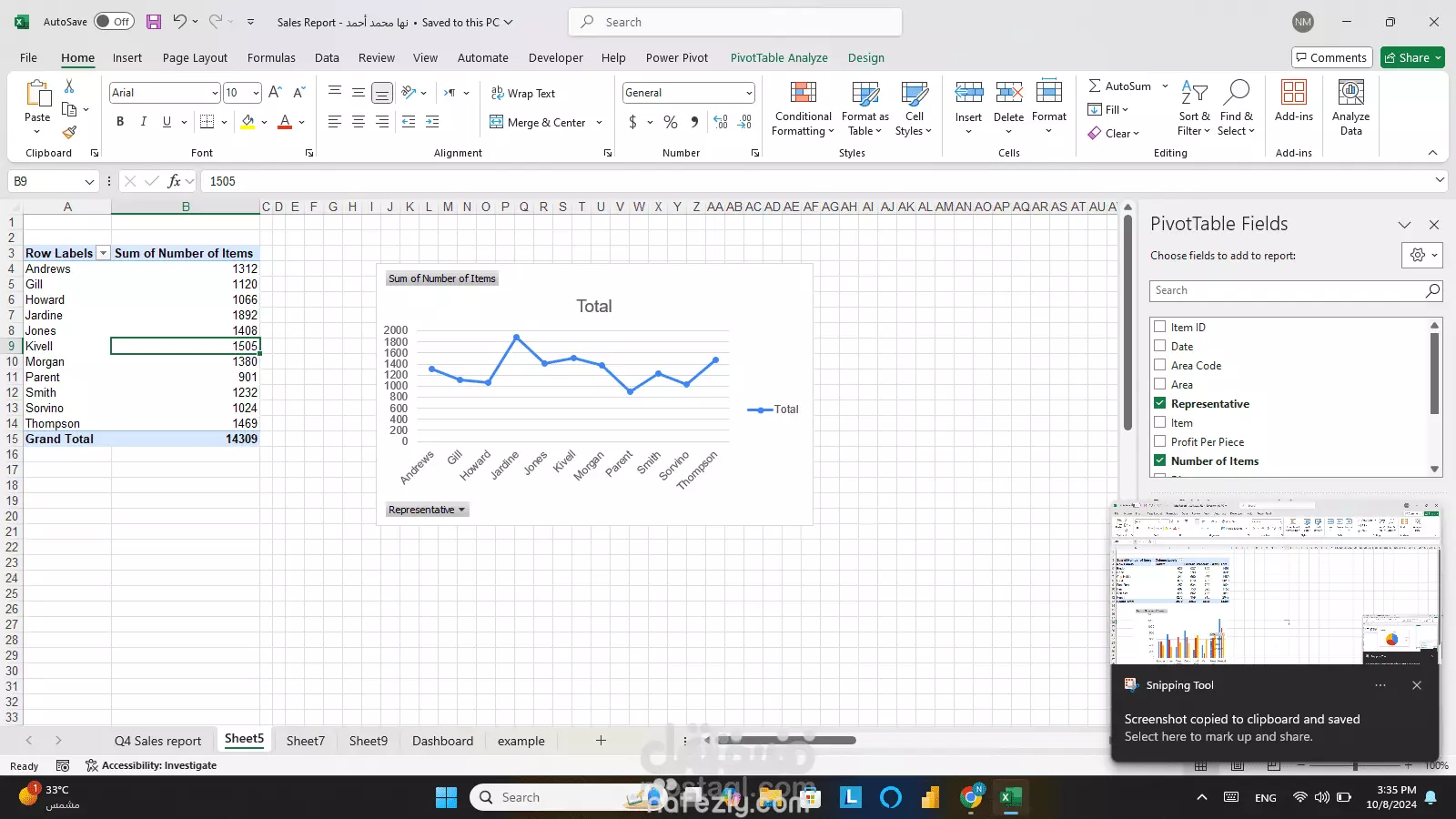Image resolution: width=1456 pixels, height=819 pixels.
Task: Click Wrap Text button
Action: [523, 93]
